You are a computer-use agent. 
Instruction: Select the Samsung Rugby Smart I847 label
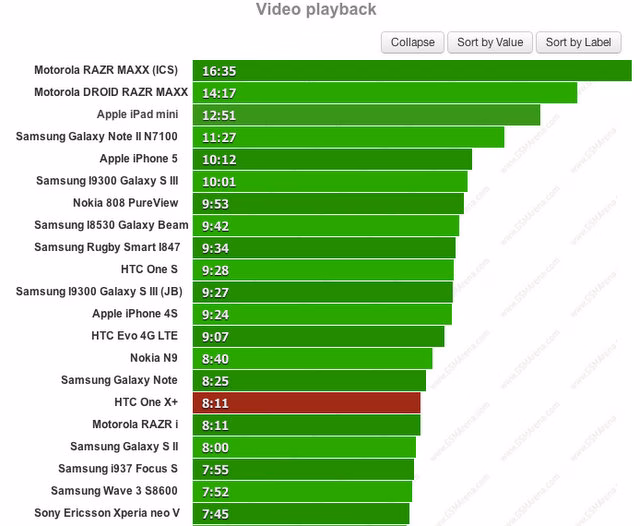point(107,247)
